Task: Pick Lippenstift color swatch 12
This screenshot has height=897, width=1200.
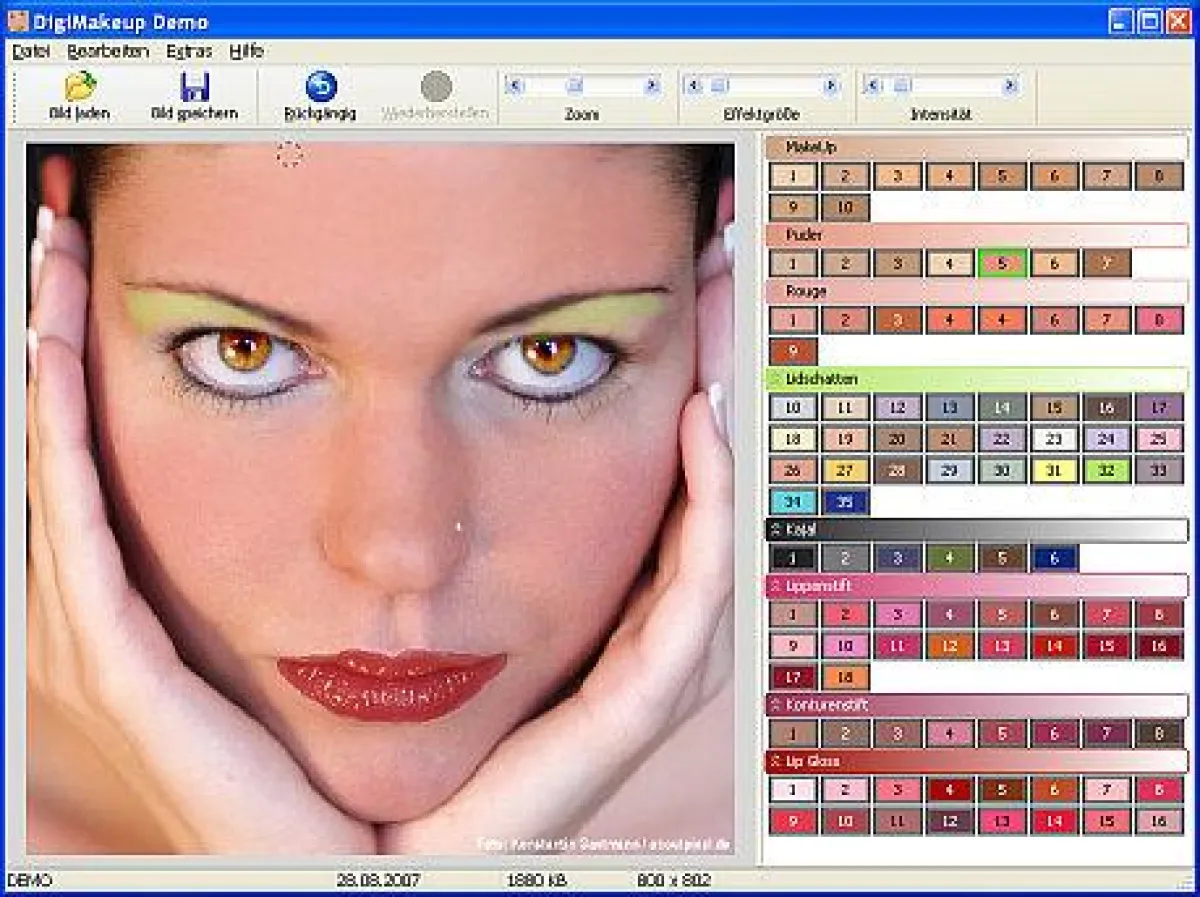Action: 947,645
